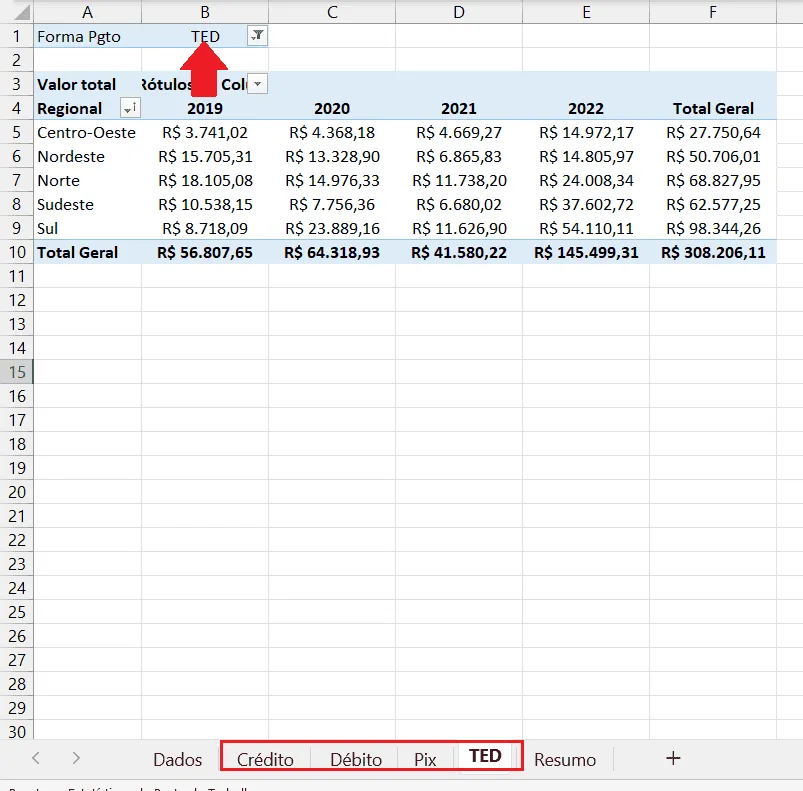Add a new sheet with plus icon
This screenshot has height=791, width=803.
pyautogui.click(x=673, y=758)
